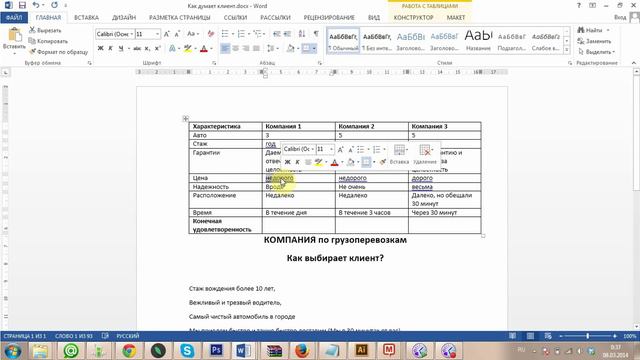This screenshot has height=360, width=640.
Task: Open Вставка in mini toolbar
Action: (399, 154)
